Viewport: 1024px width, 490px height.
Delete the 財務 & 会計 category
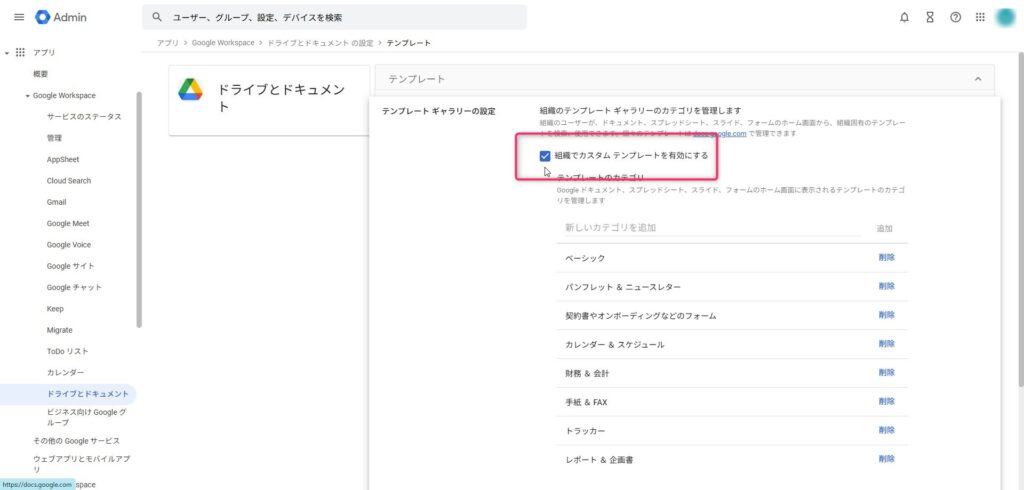coord(886,372)
